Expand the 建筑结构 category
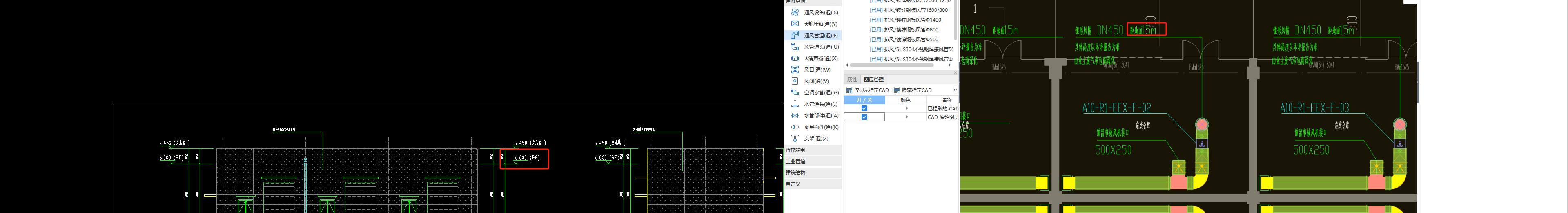 (x=813, y=173)
